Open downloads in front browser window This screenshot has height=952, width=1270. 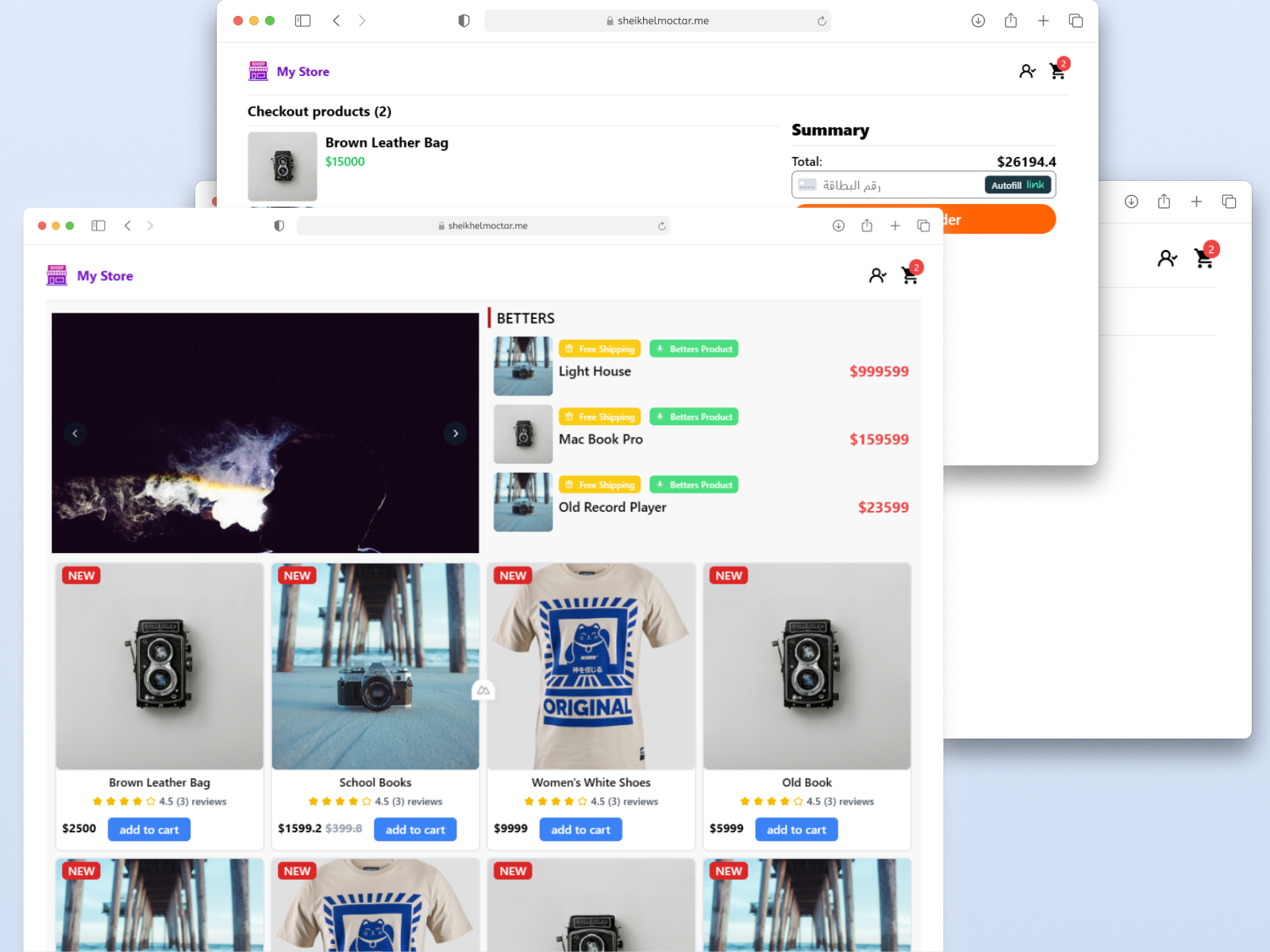point(838,226)
